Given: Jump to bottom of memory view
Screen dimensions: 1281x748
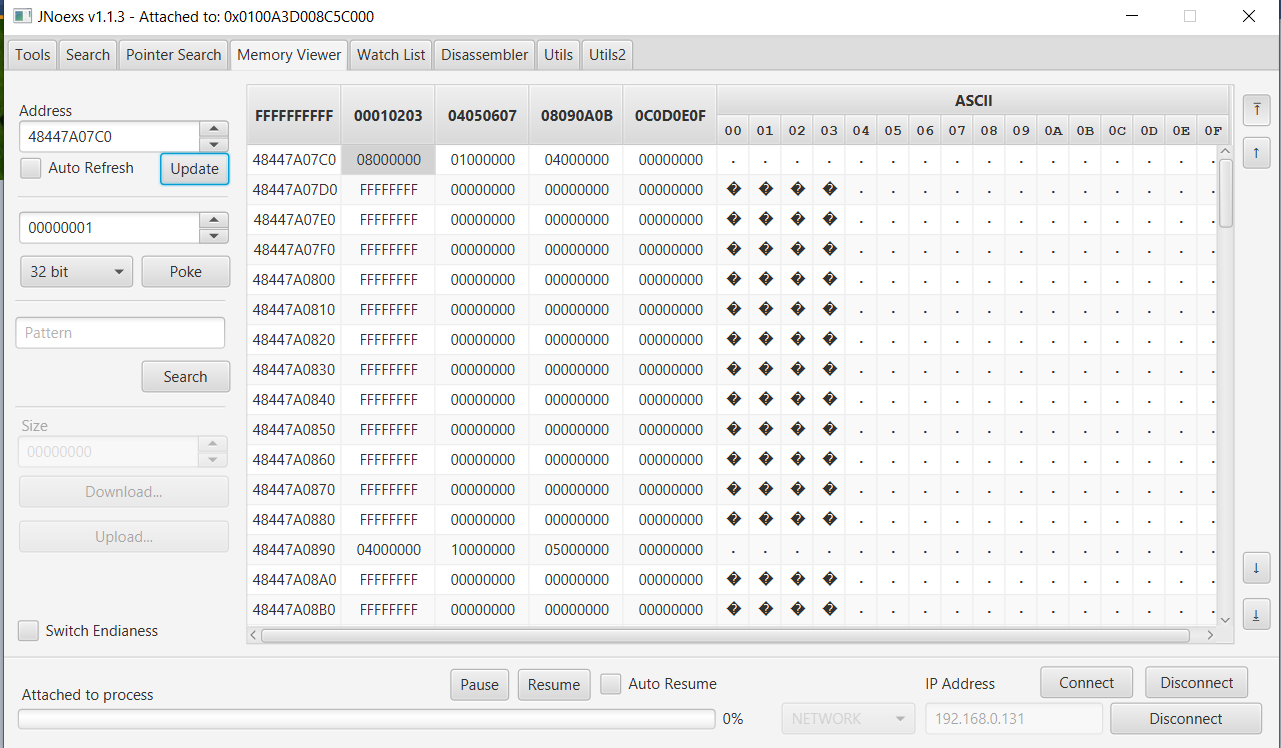Looking at the screenshot, I should [x=1256, y=613].
